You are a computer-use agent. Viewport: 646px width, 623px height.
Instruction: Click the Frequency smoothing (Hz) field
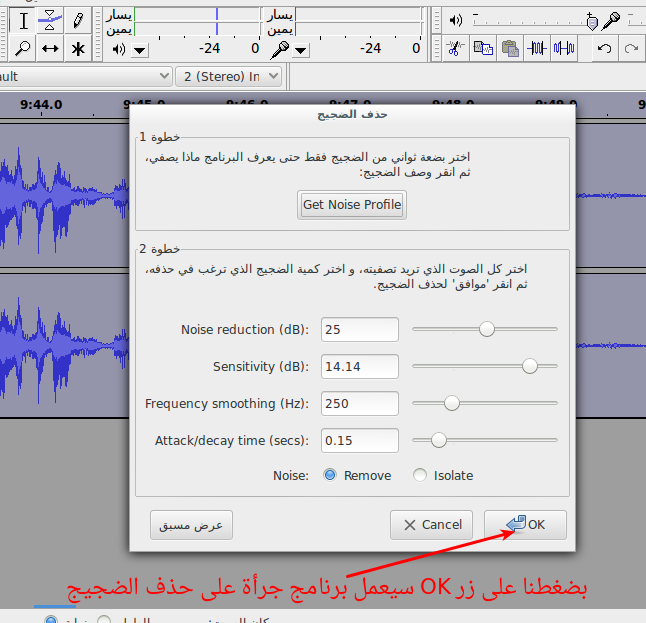[x=360, y=403]
